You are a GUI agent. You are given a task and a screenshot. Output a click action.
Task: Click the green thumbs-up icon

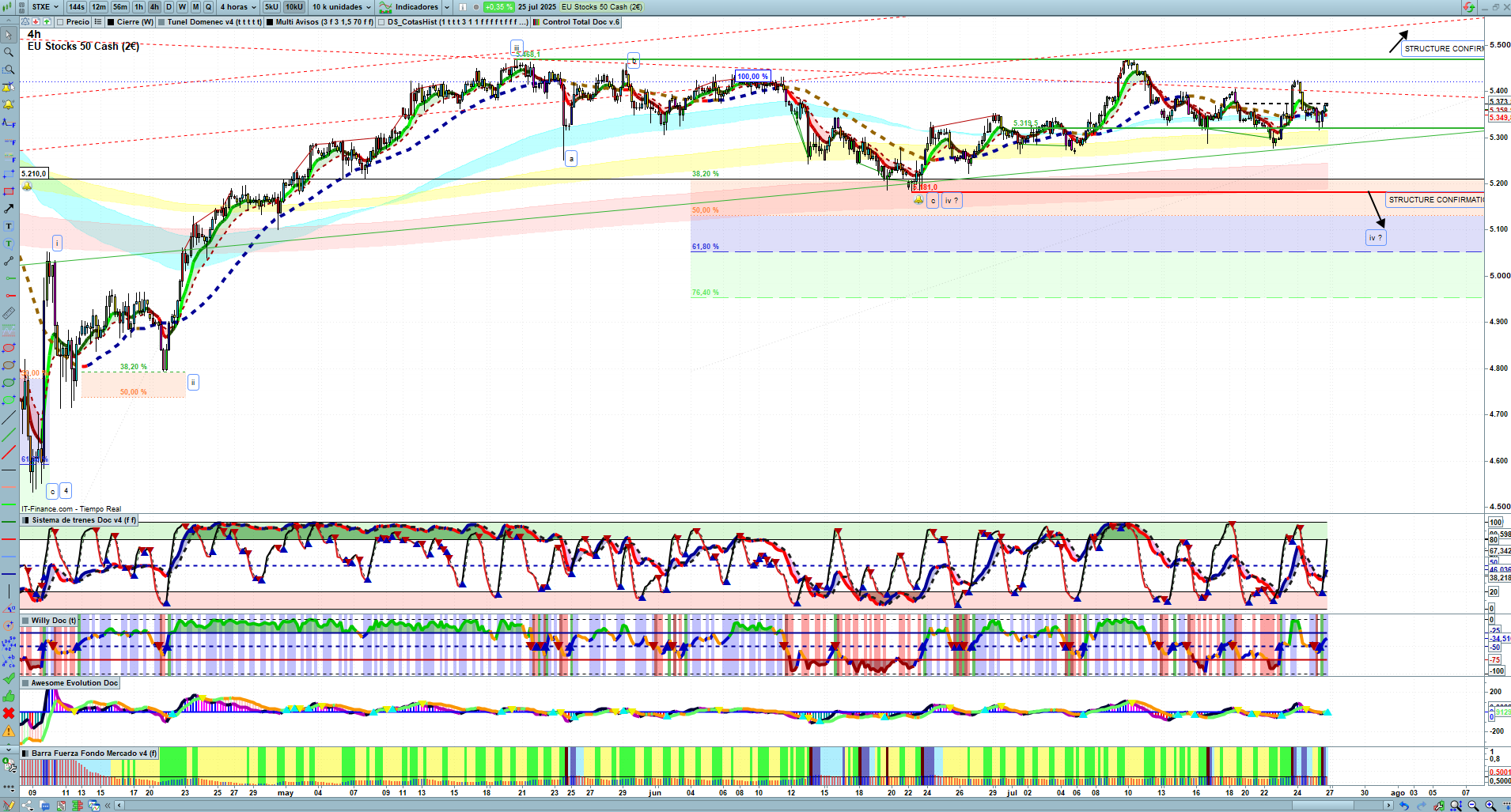coord(9,697)
